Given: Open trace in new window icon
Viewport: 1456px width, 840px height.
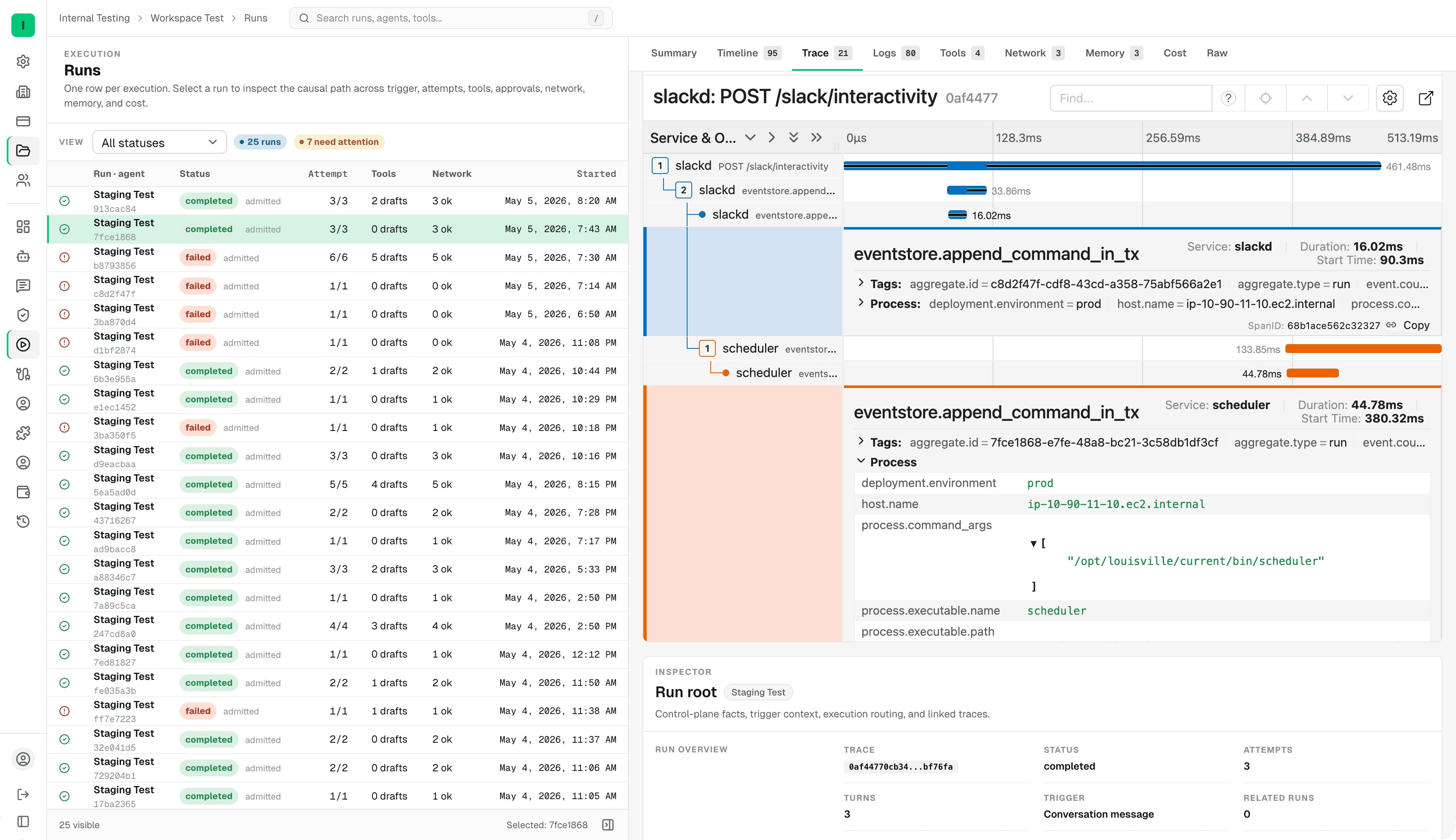Looking at the screenshot, I should [1425, 98].
